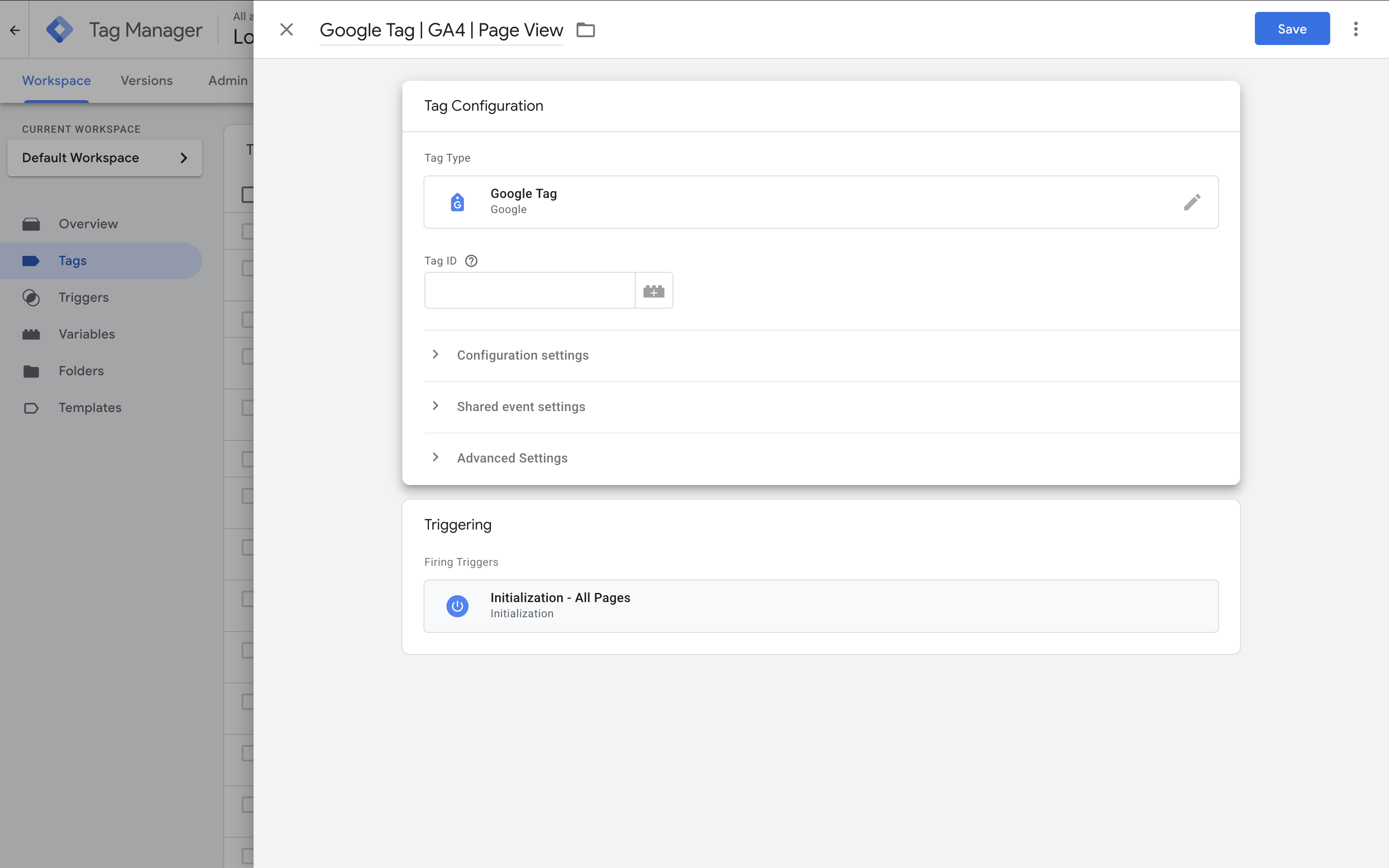Click the Tags sidebar label icon
This screenshot has height=868, width=1389.
tap(31, 261)
